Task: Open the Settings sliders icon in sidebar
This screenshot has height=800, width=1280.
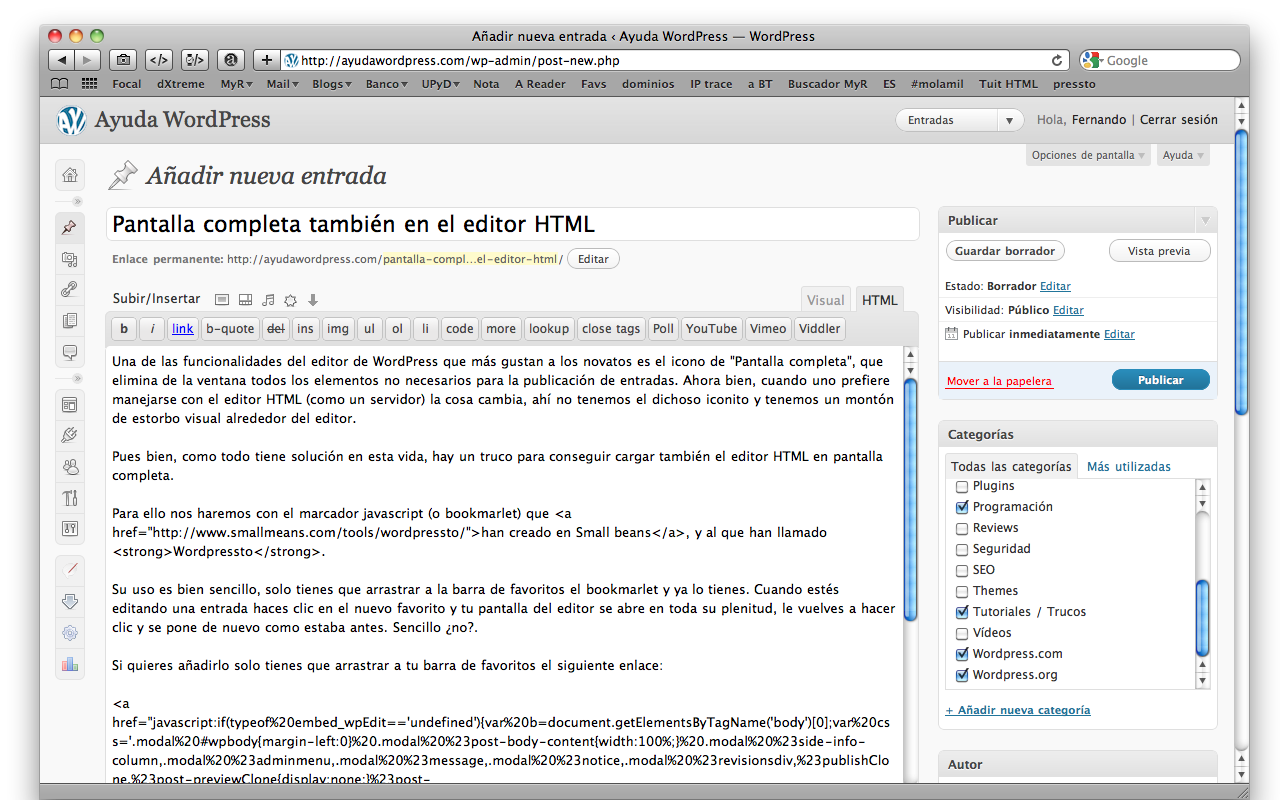Action: (x=69, y=528)
